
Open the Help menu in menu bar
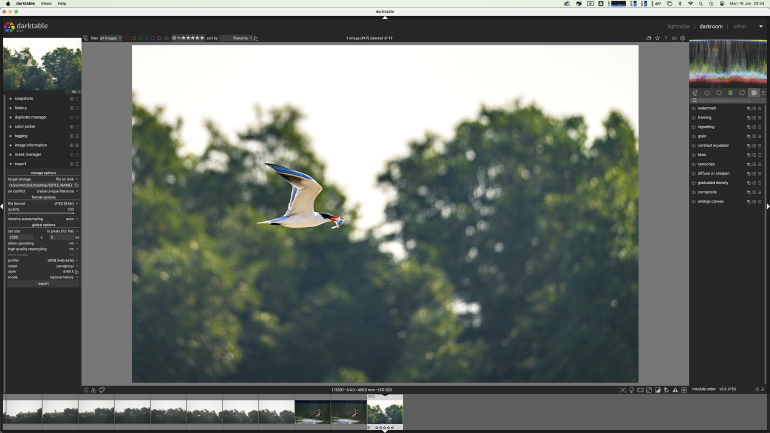coord(62,3)
